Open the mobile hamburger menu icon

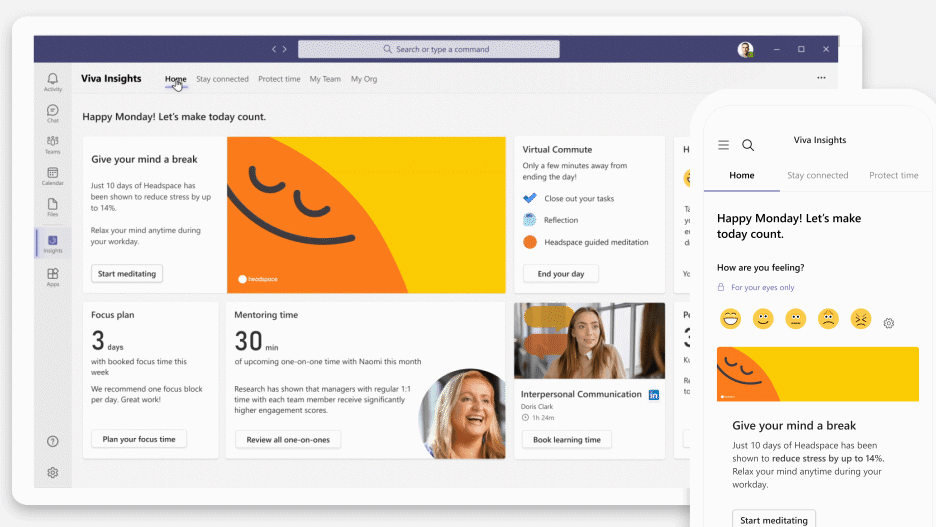pyautogui.click(x=723, y=144)
